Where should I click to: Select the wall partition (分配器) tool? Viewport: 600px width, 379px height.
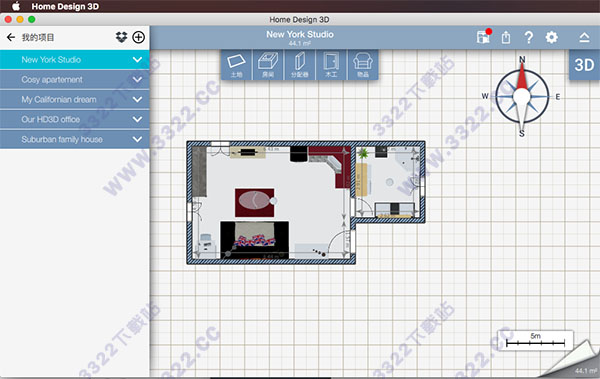300,65
